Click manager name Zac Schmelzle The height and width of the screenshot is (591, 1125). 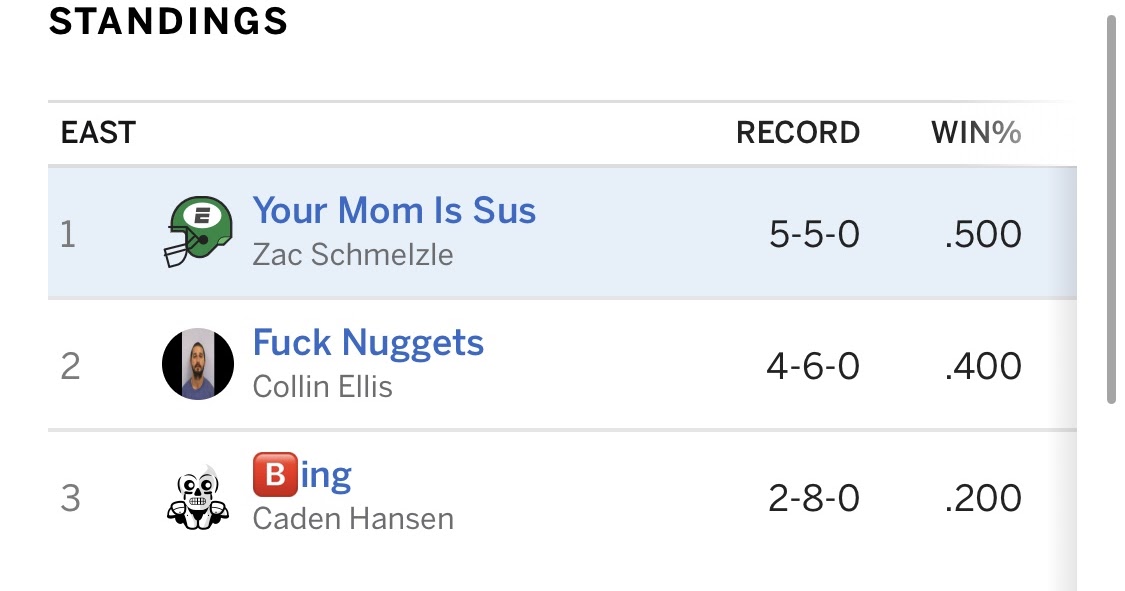coord(352,255)
